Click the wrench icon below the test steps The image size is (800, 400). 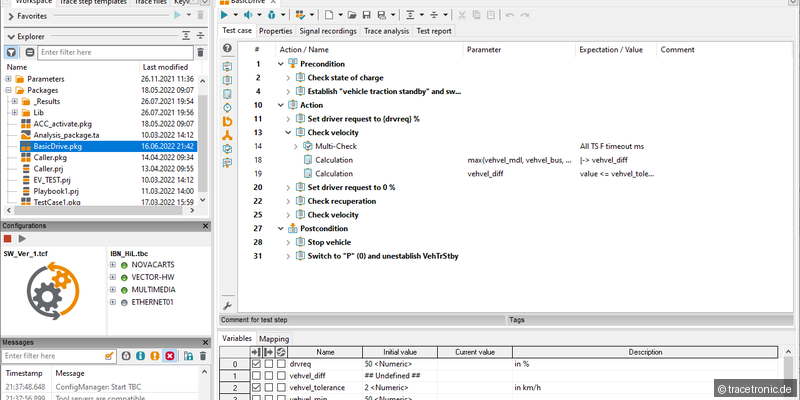(x=227, y=305)
